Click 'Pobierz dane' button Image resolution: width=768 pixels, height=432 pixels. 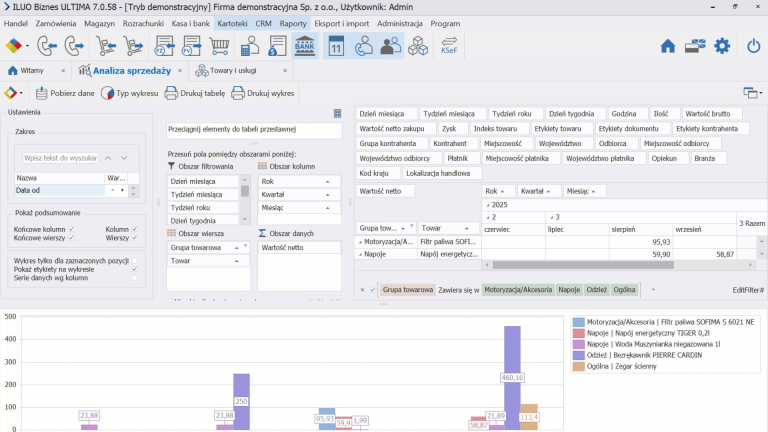(x=66, y=93)
